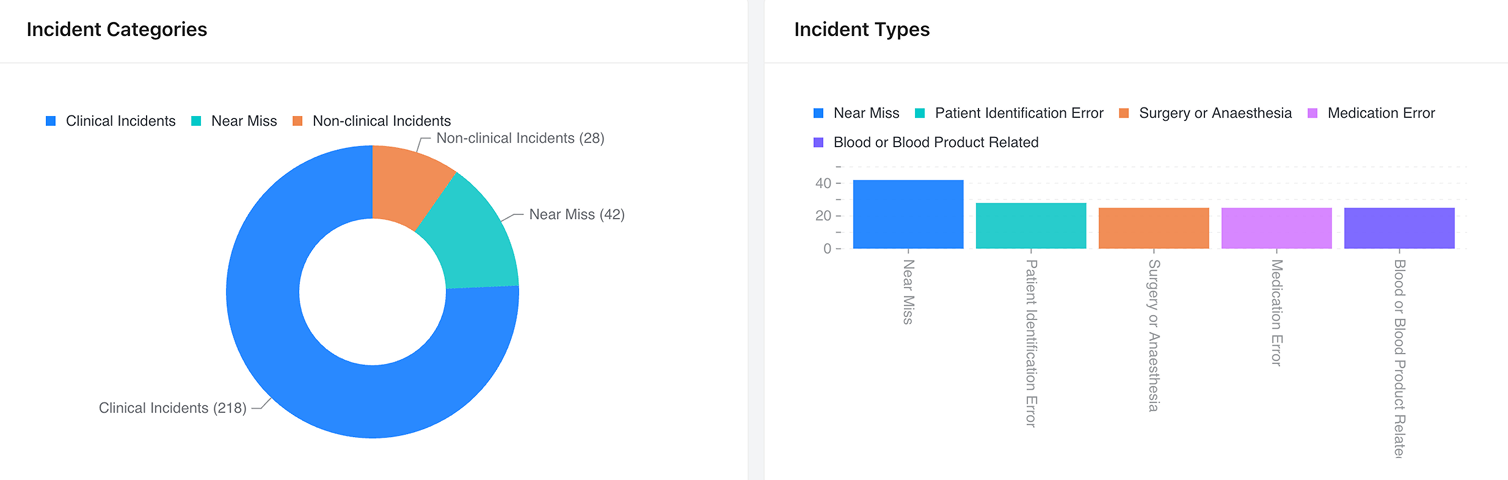Select the Non-clinical Incidents (28) label
This screenshot has width=1508, height=480.
coord(520,138)
